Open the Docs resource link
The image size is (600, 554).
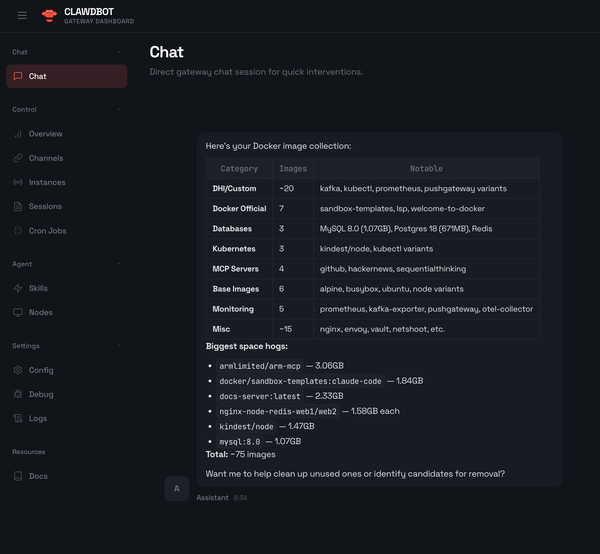pos(37,476)
